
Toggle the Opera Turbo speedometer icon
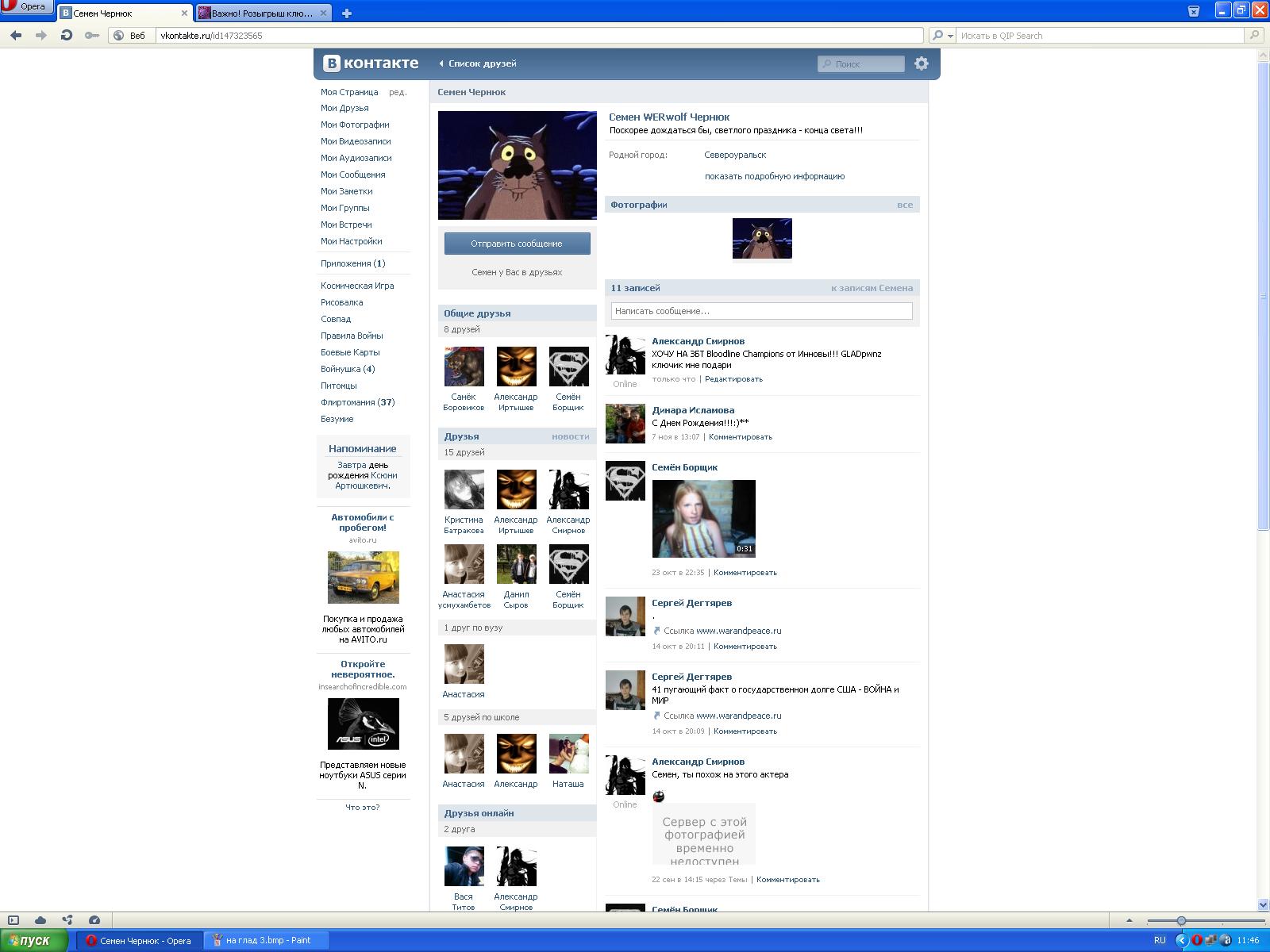(94, 920)
